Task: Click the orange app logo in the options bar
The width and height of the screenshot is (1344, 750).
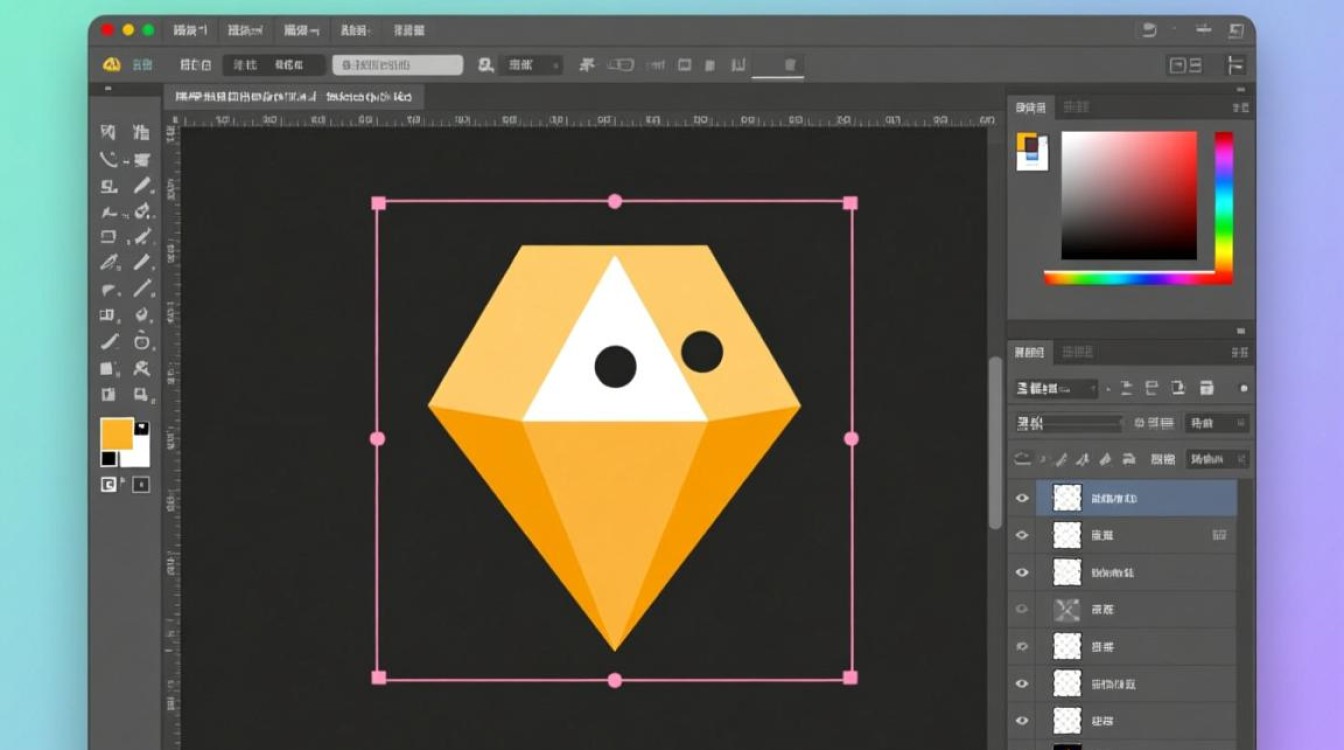Action: (x=111, y=65)
